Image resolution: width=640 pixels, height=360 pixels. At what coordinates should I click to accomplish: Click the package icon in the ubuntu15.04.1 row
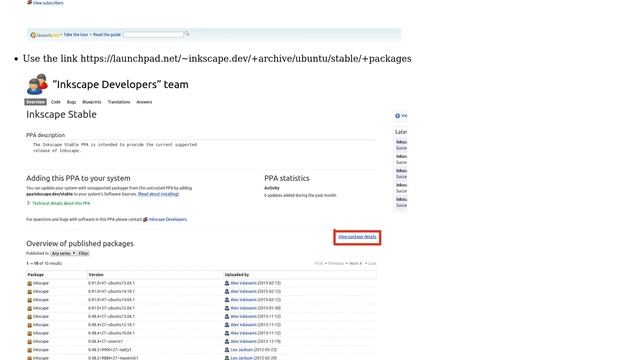(29, 283)
